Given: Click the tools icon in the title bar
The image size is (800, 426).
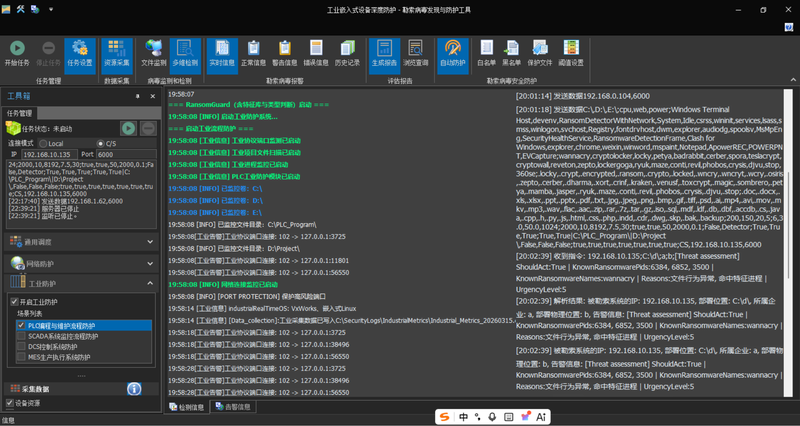Looking at the screenshot, I should (20, 9).
